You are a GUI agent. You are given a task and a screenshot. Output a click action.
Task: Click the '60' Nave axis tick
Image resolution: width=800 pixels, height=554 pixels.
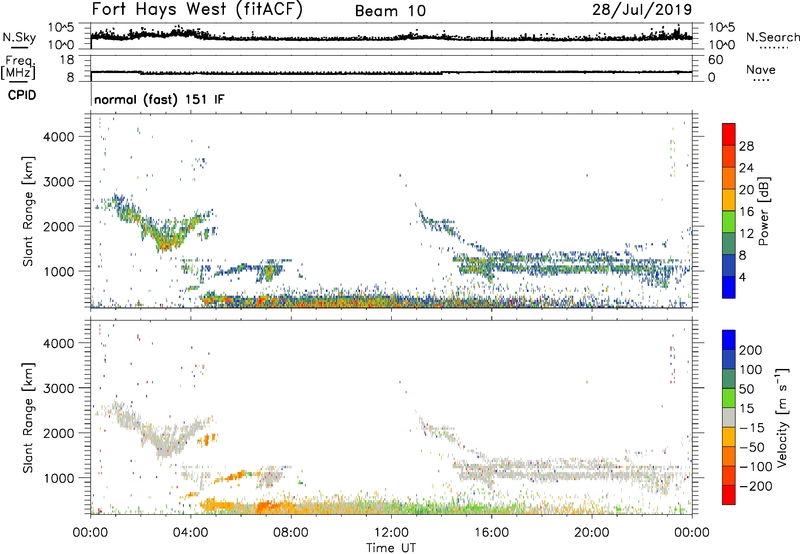click(x=716, y=60)
